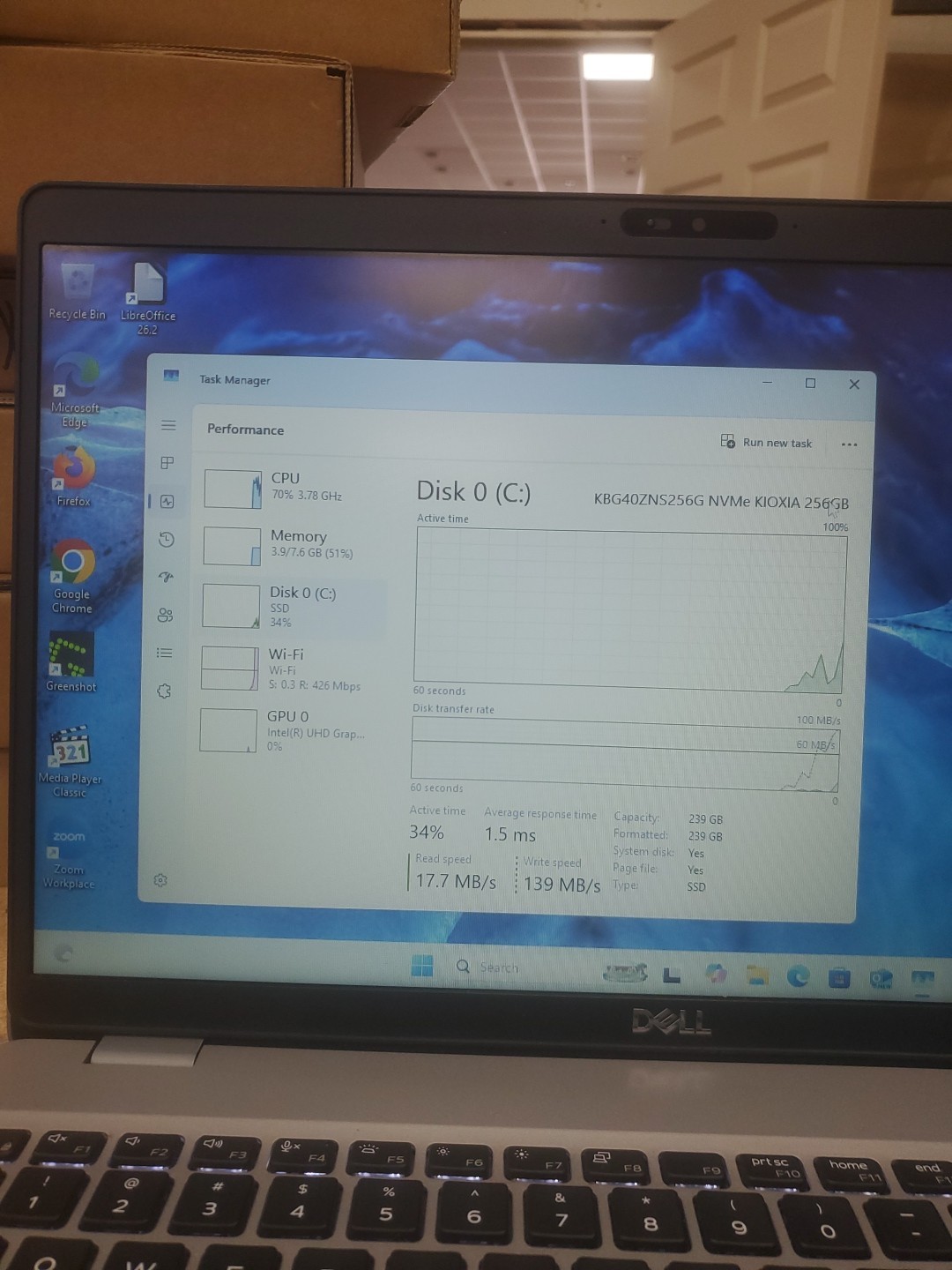The width and height of the screenshot is (952, 1270).
Task: Open the Details page list icon
Action: click(164, 653)
